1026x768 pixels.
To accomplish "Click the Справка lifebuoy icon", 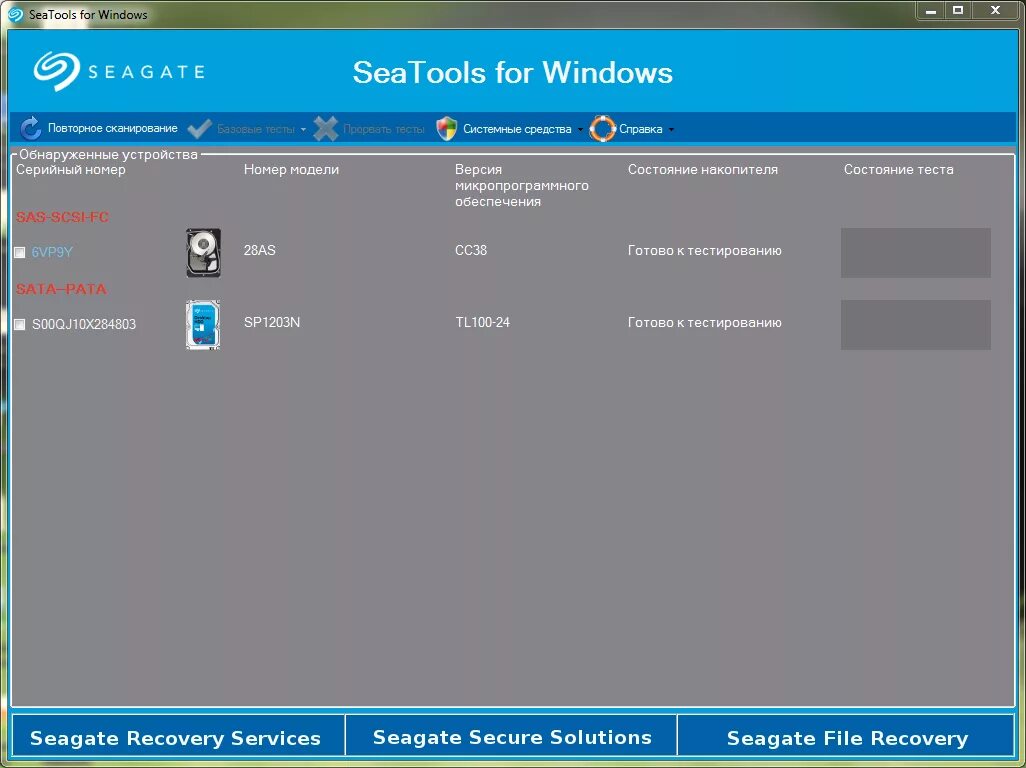I will (602, 129).
